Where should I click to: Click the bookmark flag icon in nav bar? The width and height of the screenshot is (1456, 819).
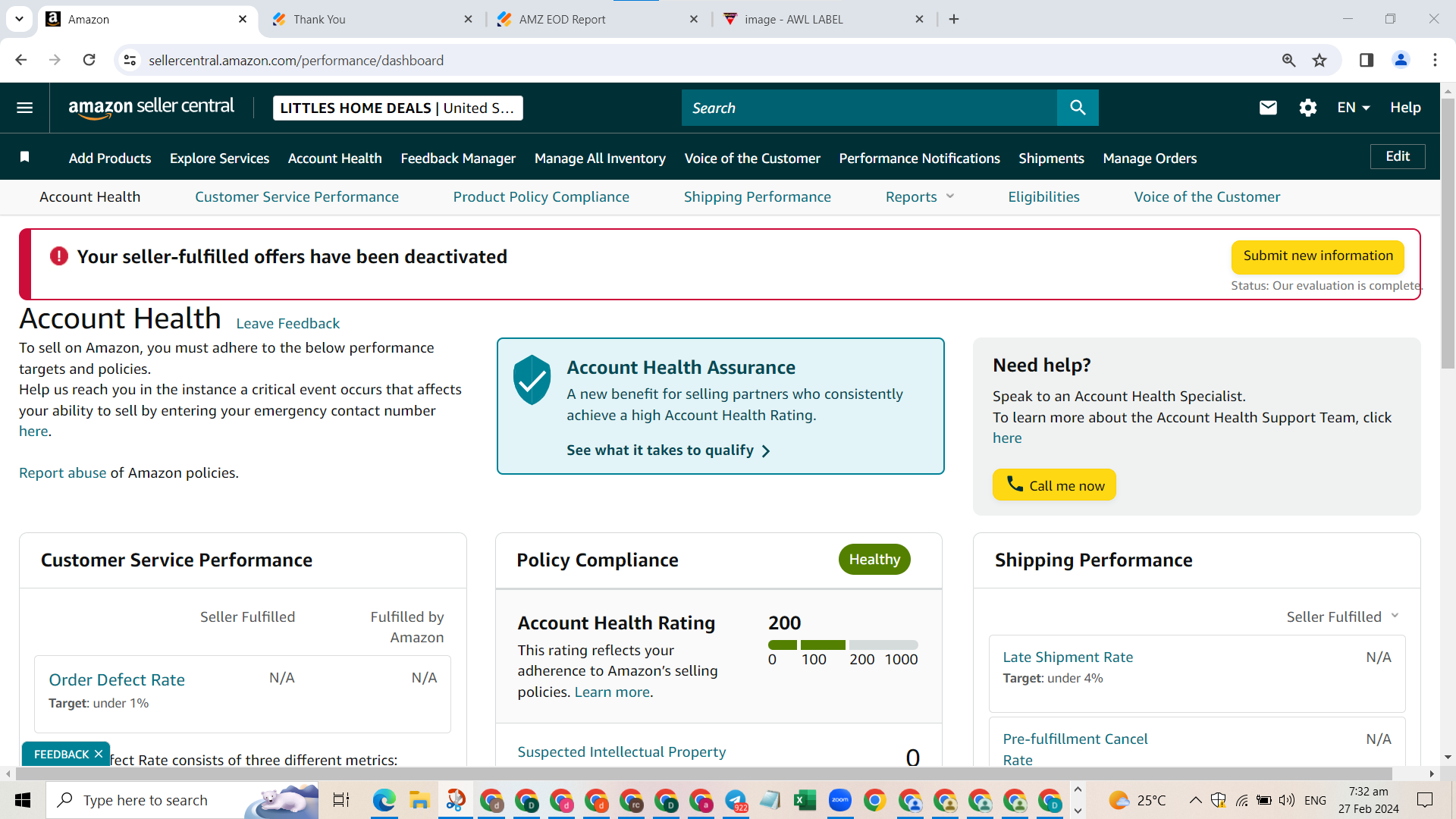25,157
